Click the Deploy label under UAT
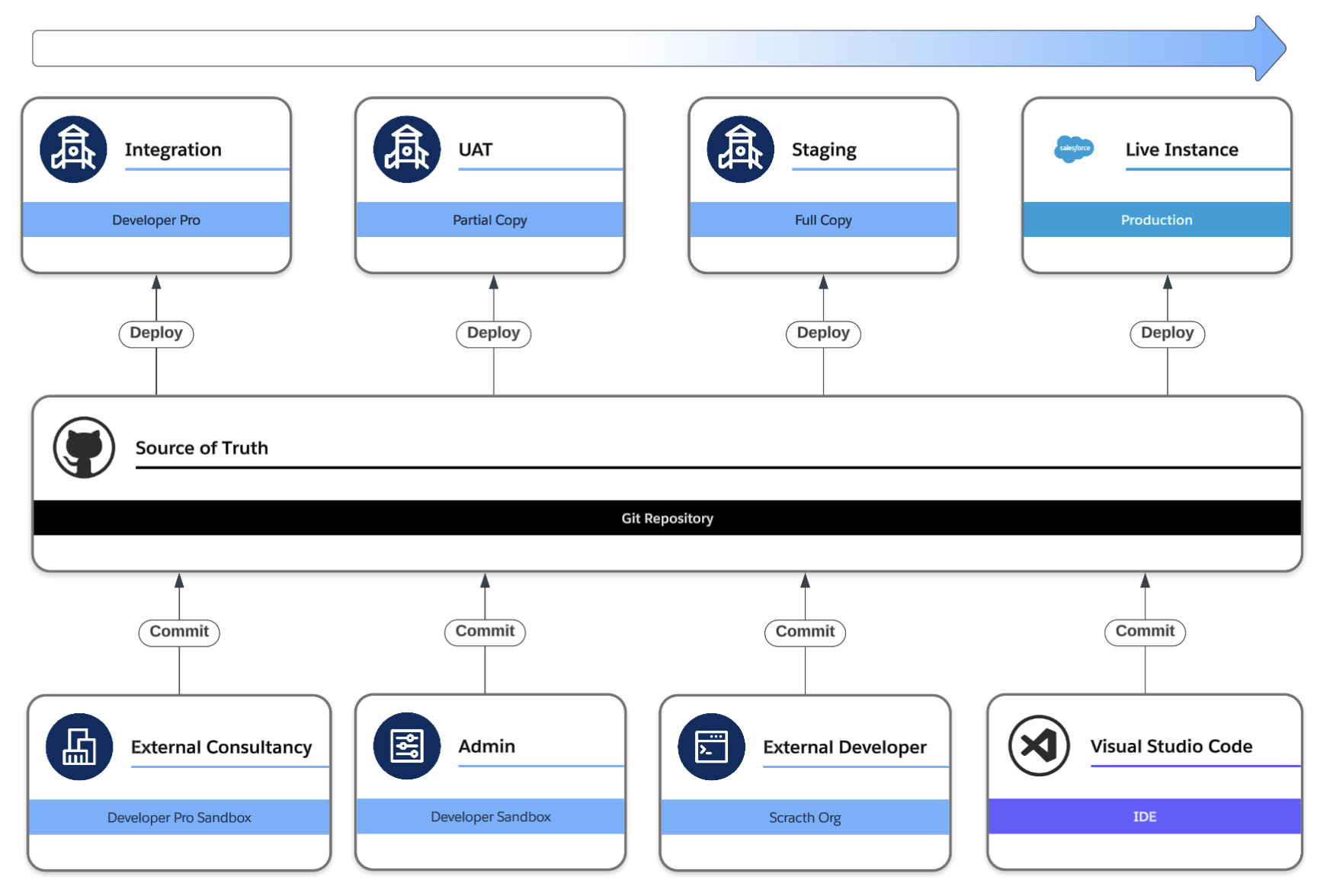The image size is (1317, 896). (x=494, y=333)
